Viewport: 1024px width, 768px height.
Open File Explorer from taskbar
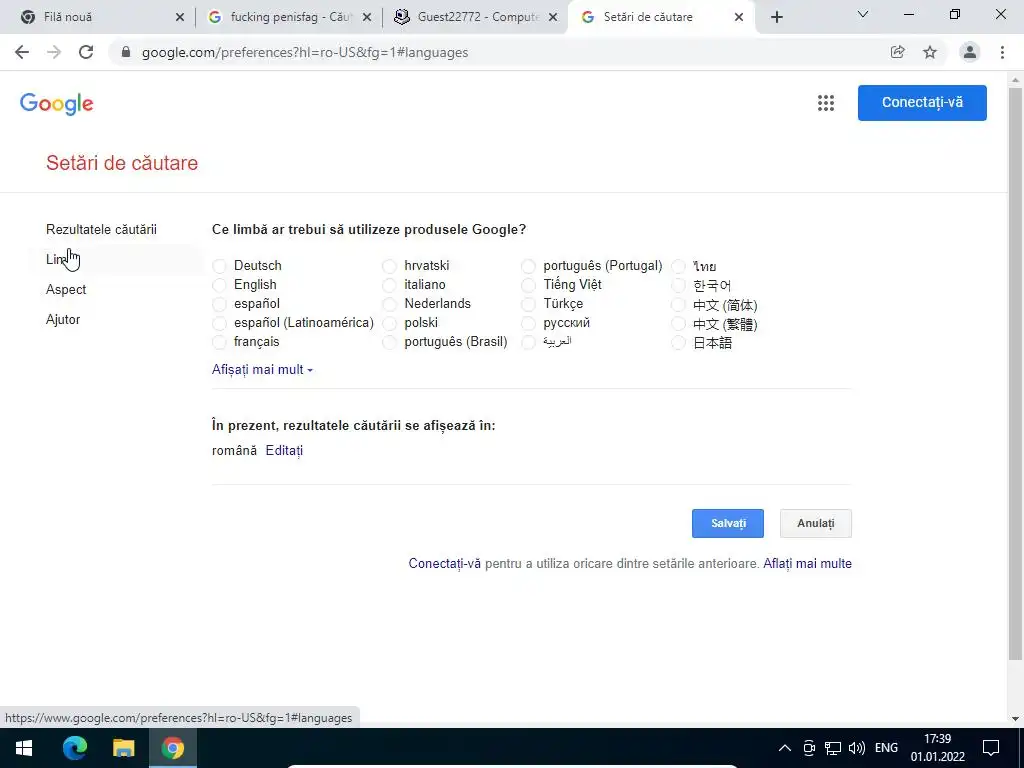[x=123, y=748]
